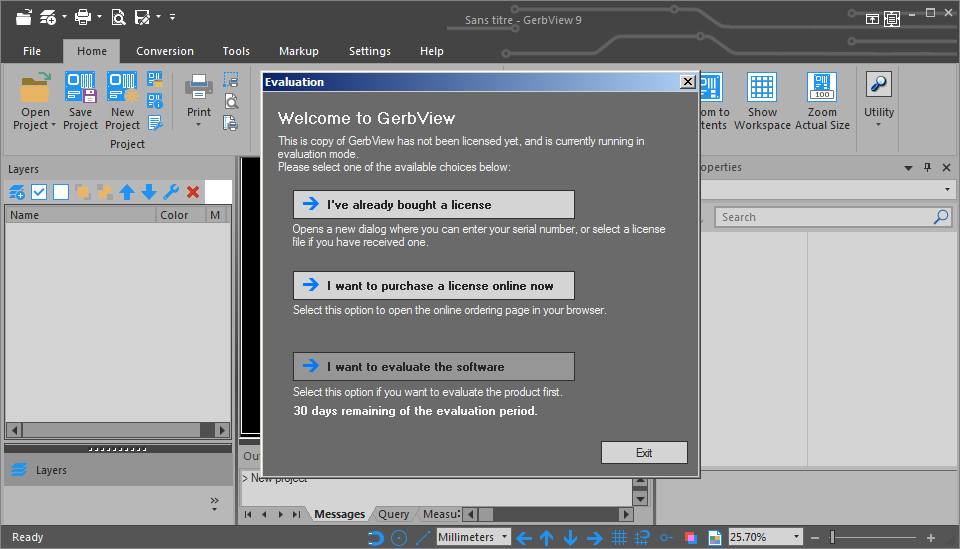The width and height of the screenshot is (960, 549).
Task: Create a New Project from the ribbon
Action: (x=122, y=88)
